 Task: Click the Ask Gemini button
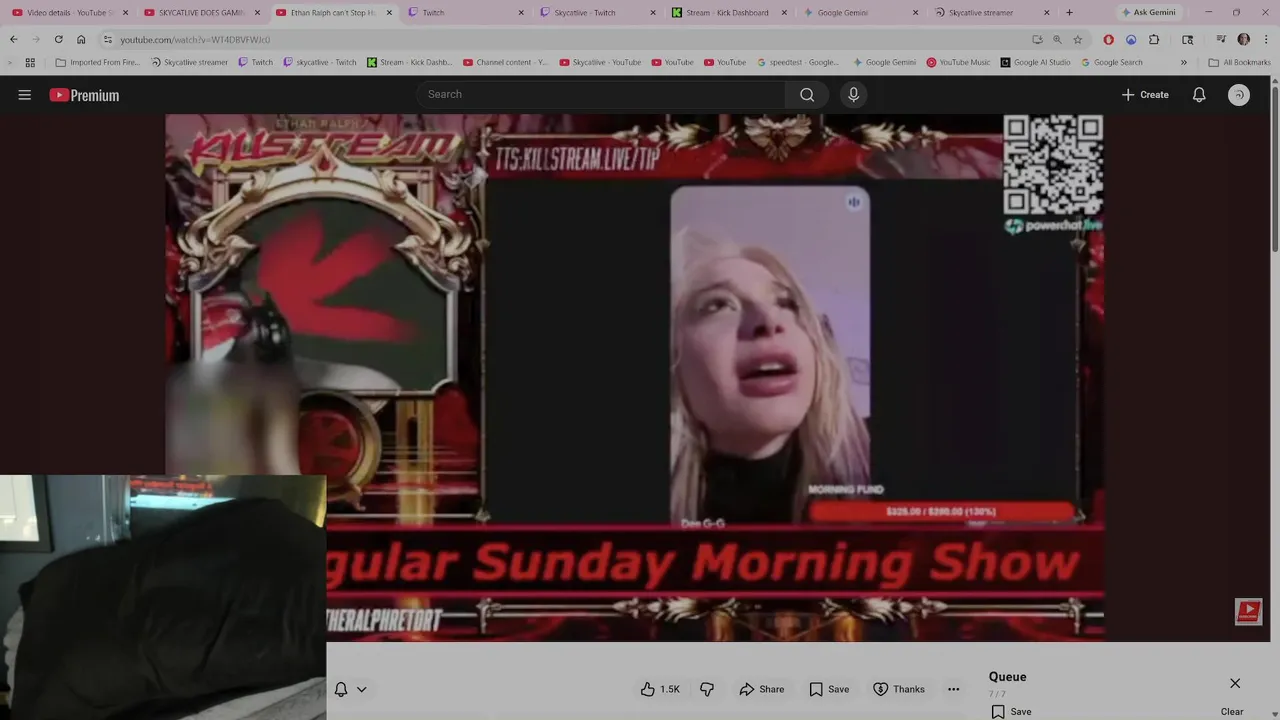pyautogui.click(x=1147, y=13)
